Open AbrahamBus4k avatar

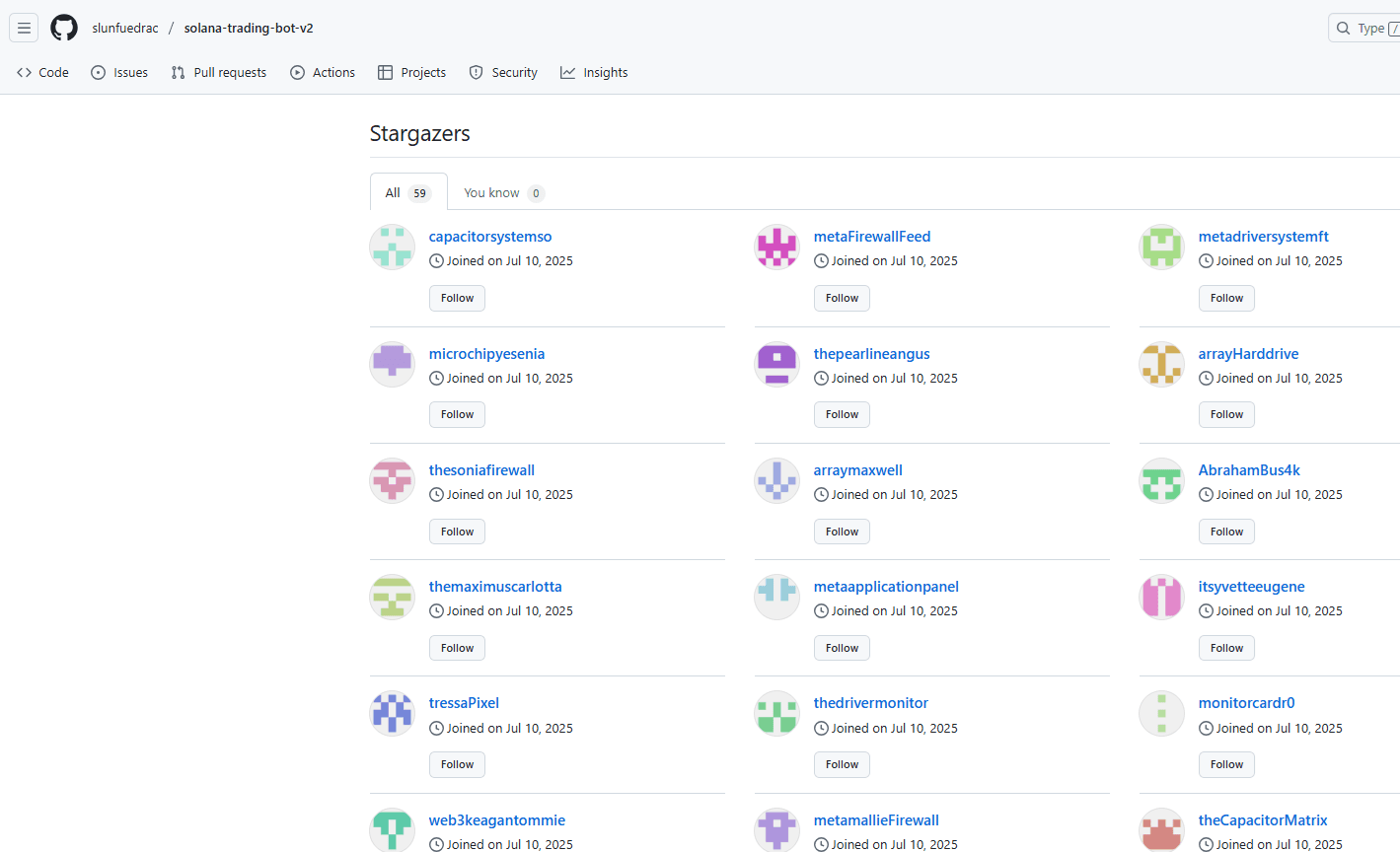(1162, 480)
